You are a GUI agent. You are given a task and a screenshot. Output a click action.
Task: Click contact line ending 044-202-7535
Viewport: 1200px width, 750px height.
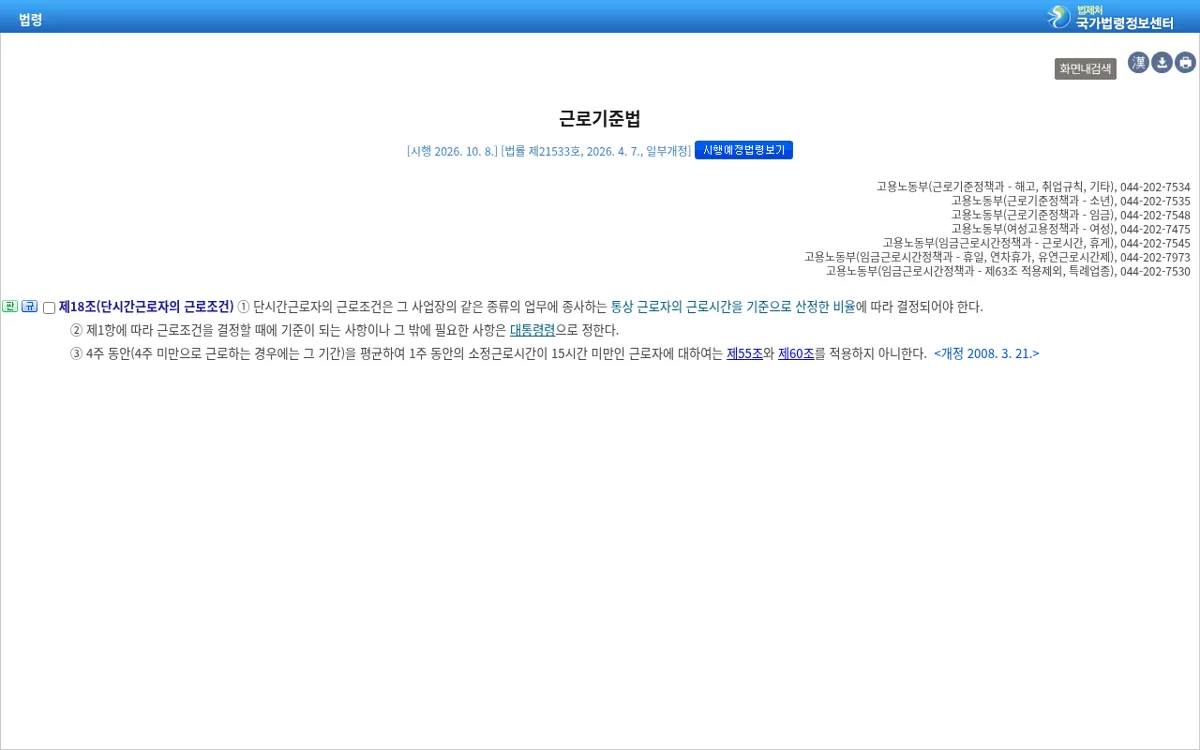pyautogui.click(x=1070, y=201)
